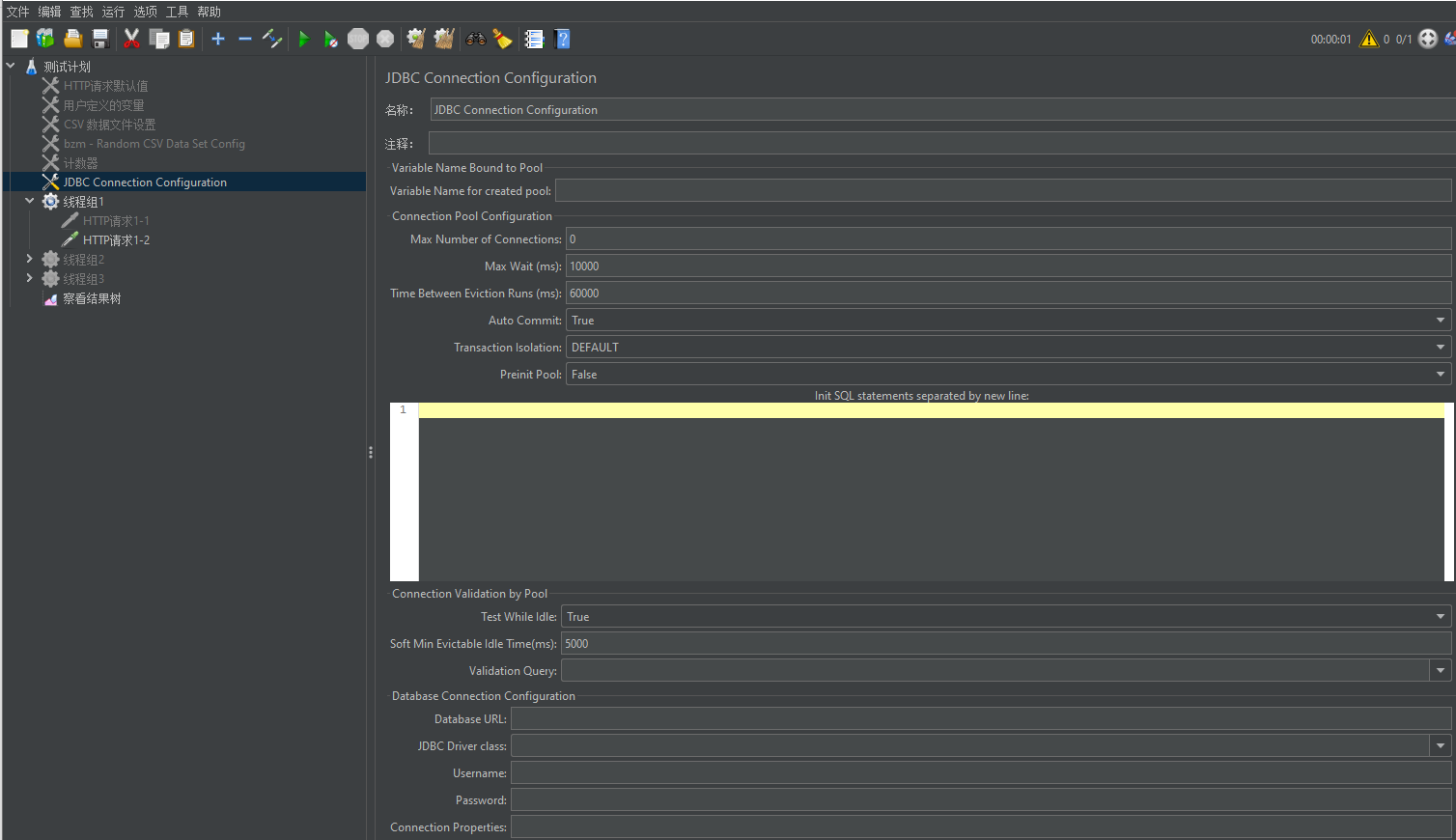Save the test plan with the disk icon
Viewport: 1456px width, 840px height.
point(99,39)
